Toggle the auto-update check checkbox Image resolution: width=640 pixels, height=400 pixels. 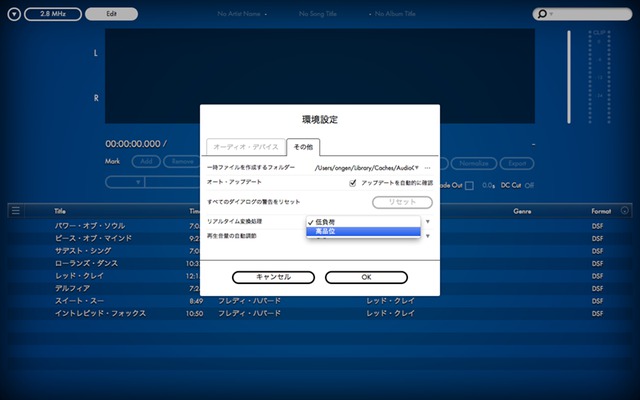(x=352, y=184)
